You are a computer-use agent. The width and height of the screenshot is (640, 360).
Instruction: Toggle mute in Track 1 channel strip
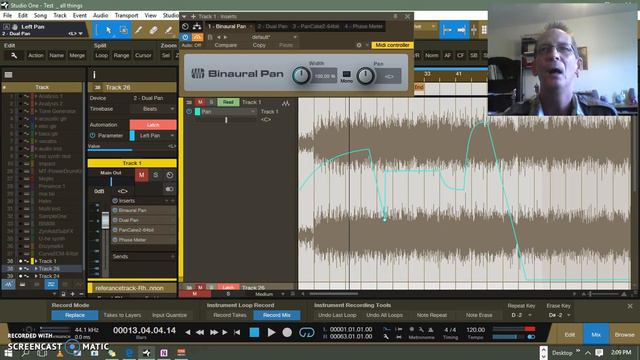pyautogui.click(x=142, y=175)
